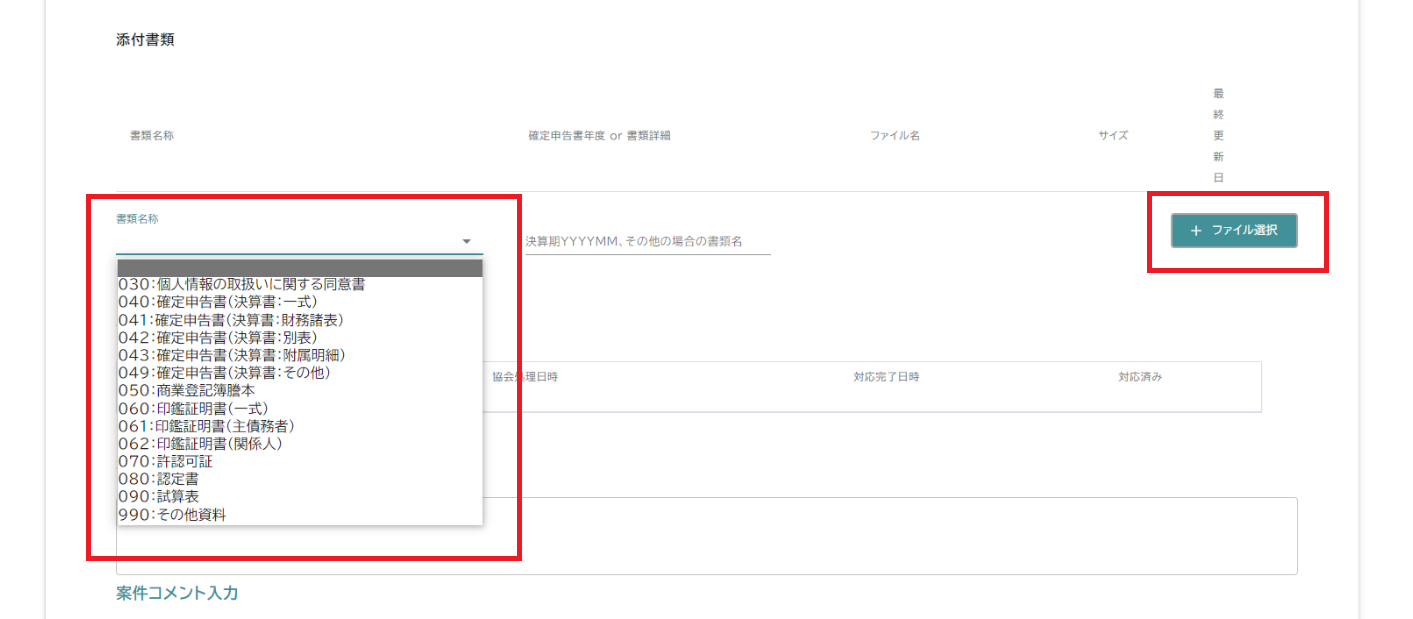Select 040:確定申告書(決算書:一式) option

tap(300, 302)
